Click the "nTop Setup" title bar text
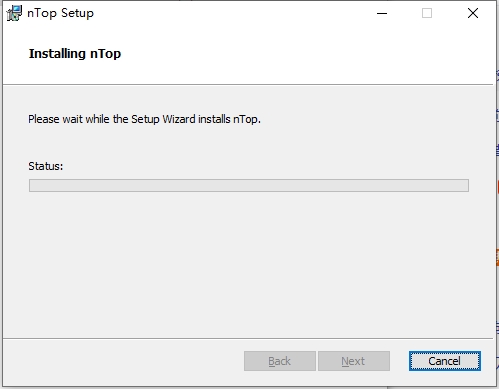The width and height of the screenshot is (499, 389). click(60, 13)
